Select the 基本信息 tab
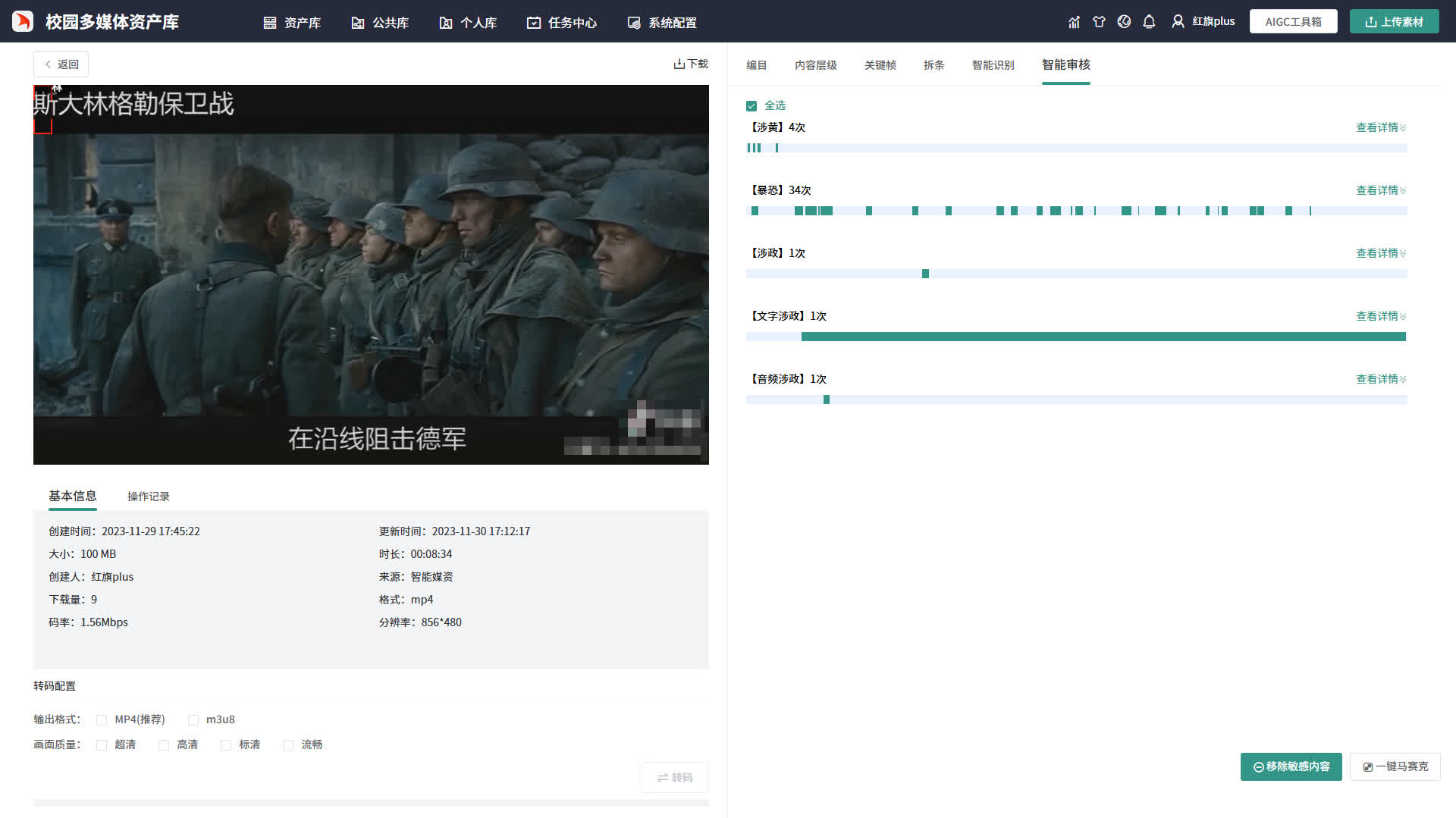This screenshot has width=1456, height=818. coord(73,496)
